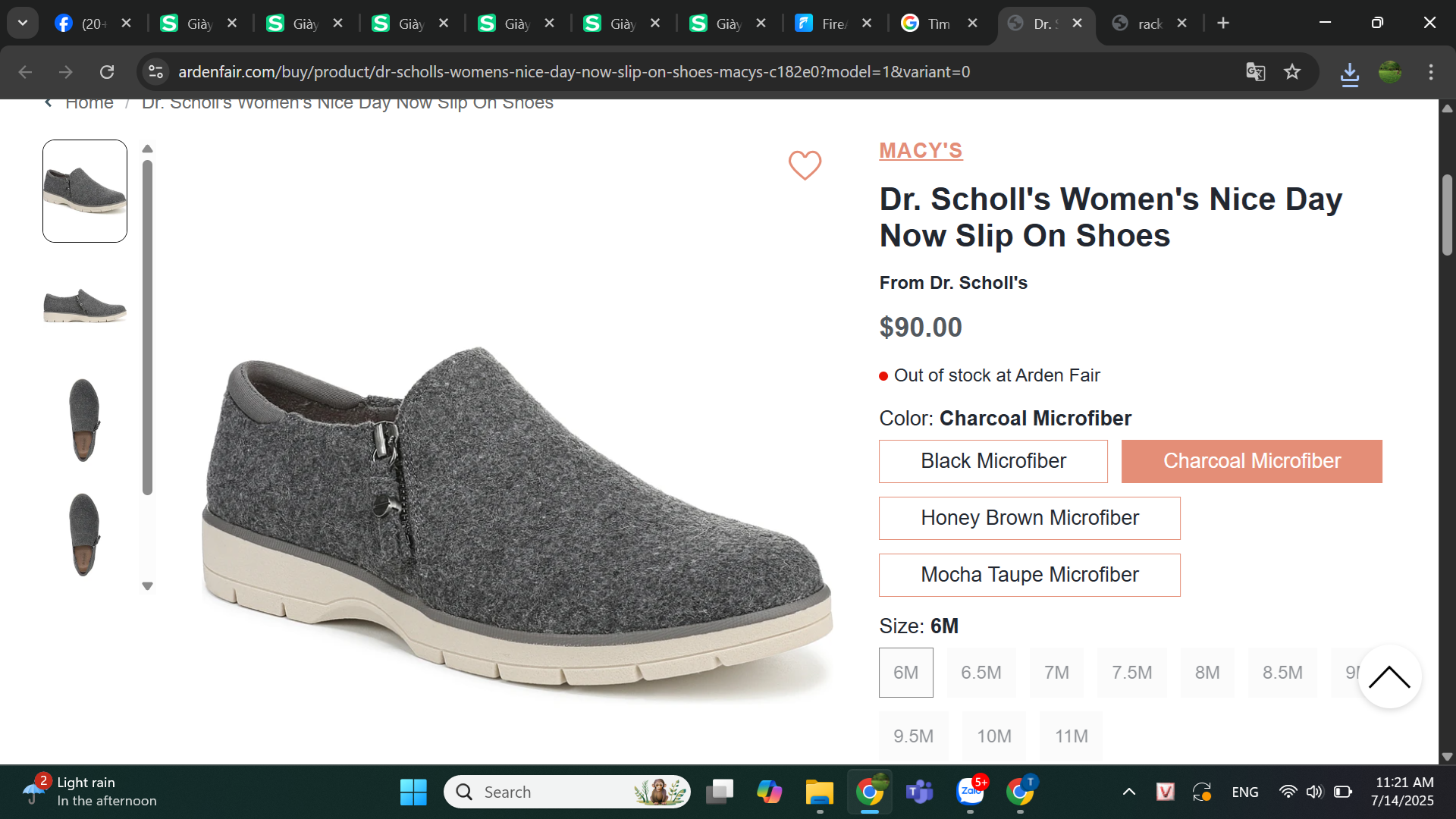Choose the Honey Brown Microfiber color

tap(1029, 518)
